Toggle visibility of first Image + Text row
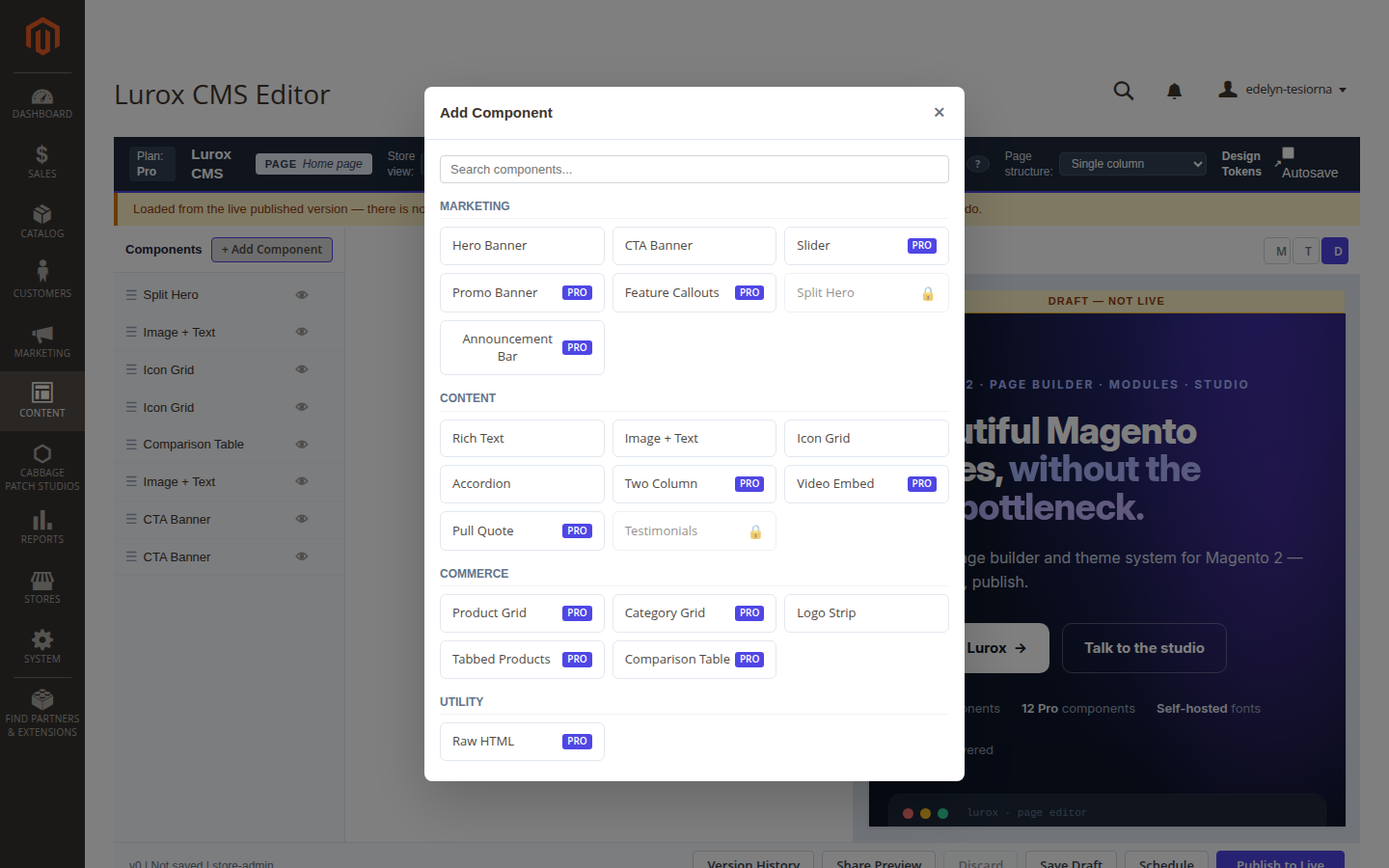The width and height of the screenshot is (1389, 868). point(302,332)
